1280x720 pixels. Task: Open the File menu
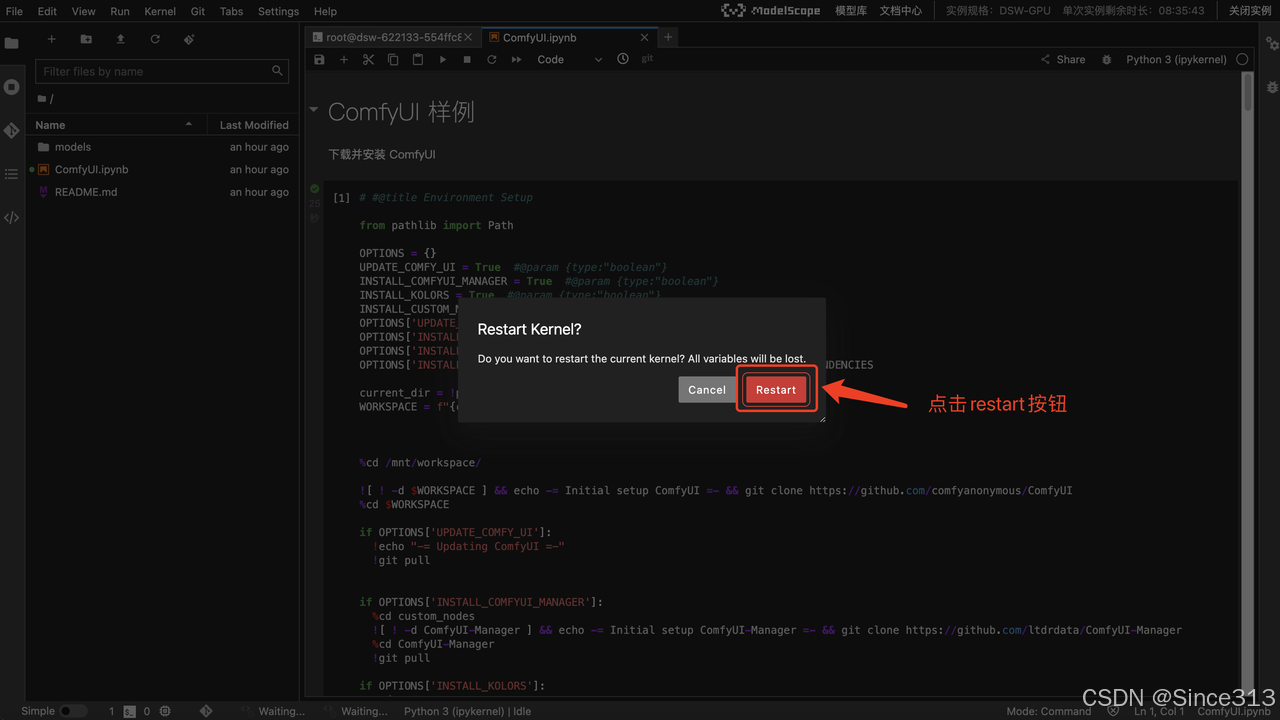(14, 11)
